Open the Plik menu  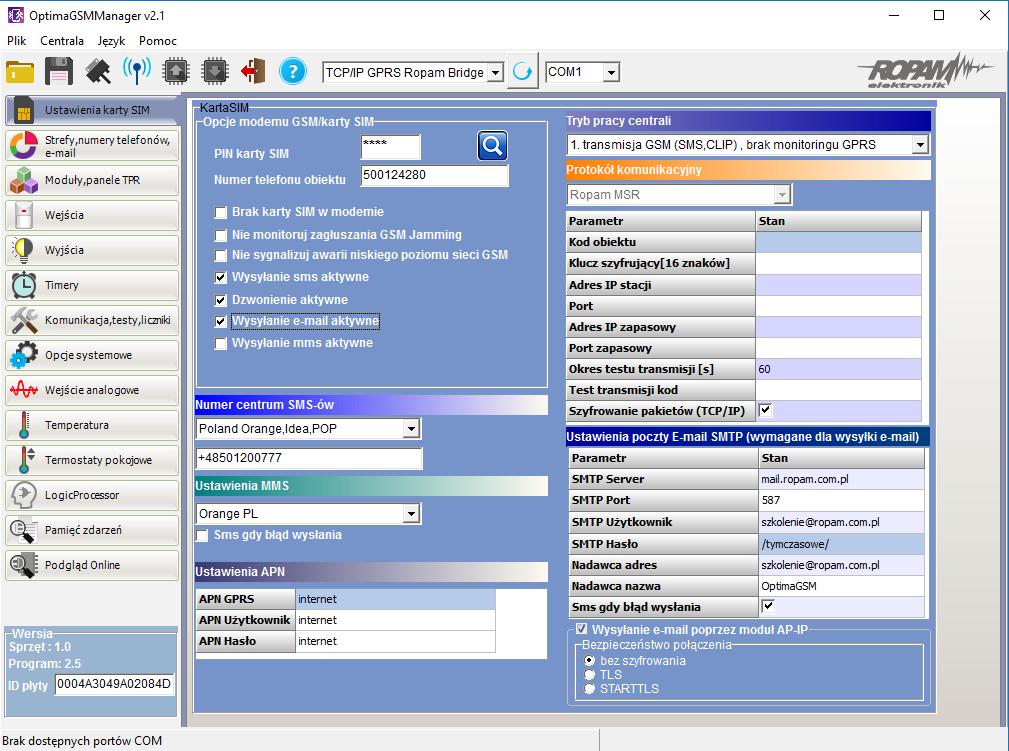click(x=17, y=41)
